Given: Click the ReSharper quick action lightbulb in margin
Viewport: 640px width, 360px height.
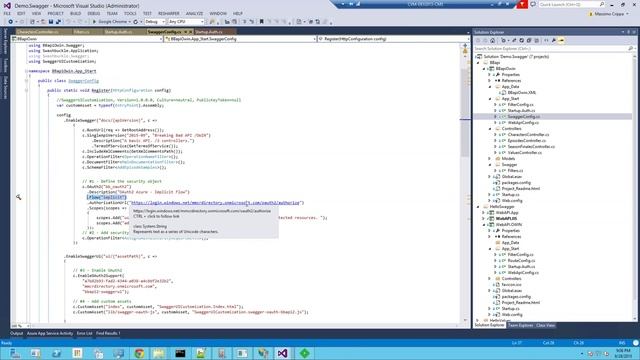Looking at the screenshot, I should 18,197.
